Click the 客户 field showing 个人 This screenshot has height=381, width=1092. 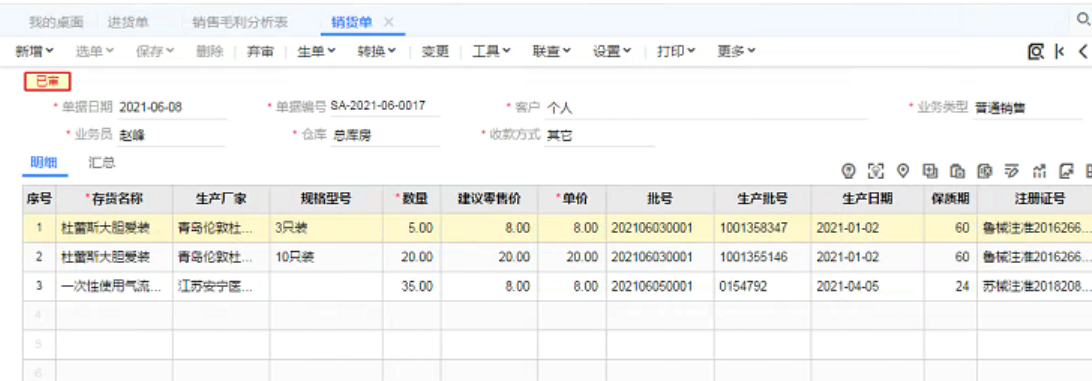coord(705,108)
